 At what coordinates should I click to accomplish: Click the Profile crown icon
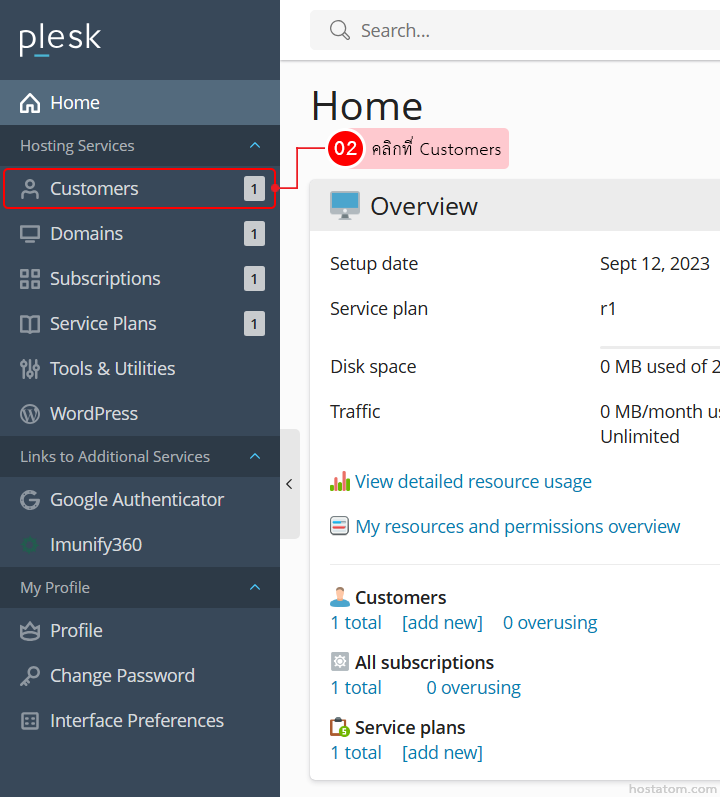point(30,631)
